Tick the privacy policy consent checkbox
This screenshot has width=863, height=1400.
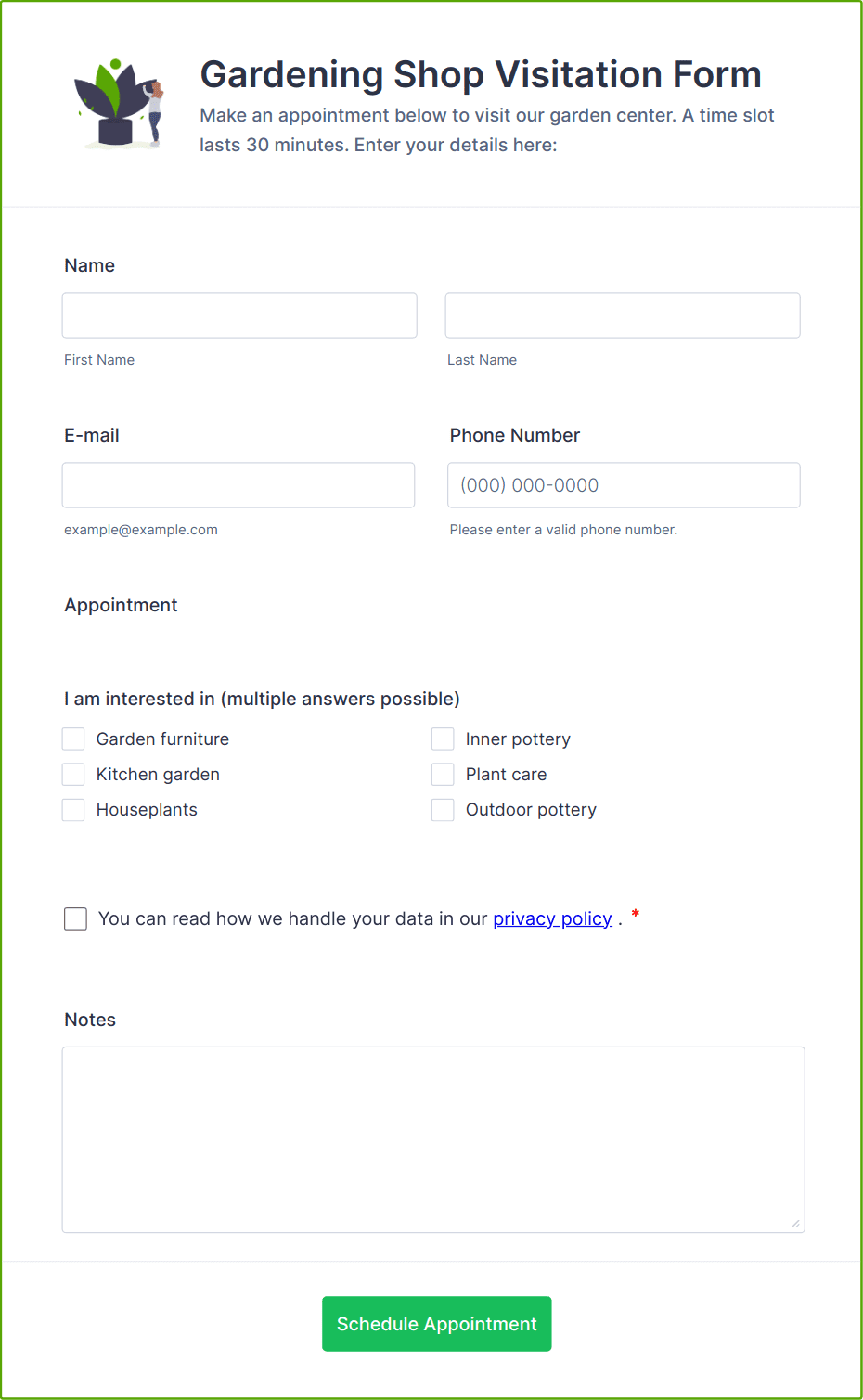(75, 918)
